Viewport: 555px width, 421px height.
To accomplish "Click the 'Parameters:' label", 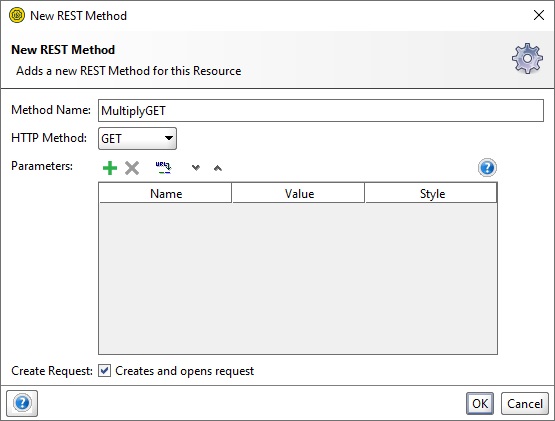I will click(42, 166).
